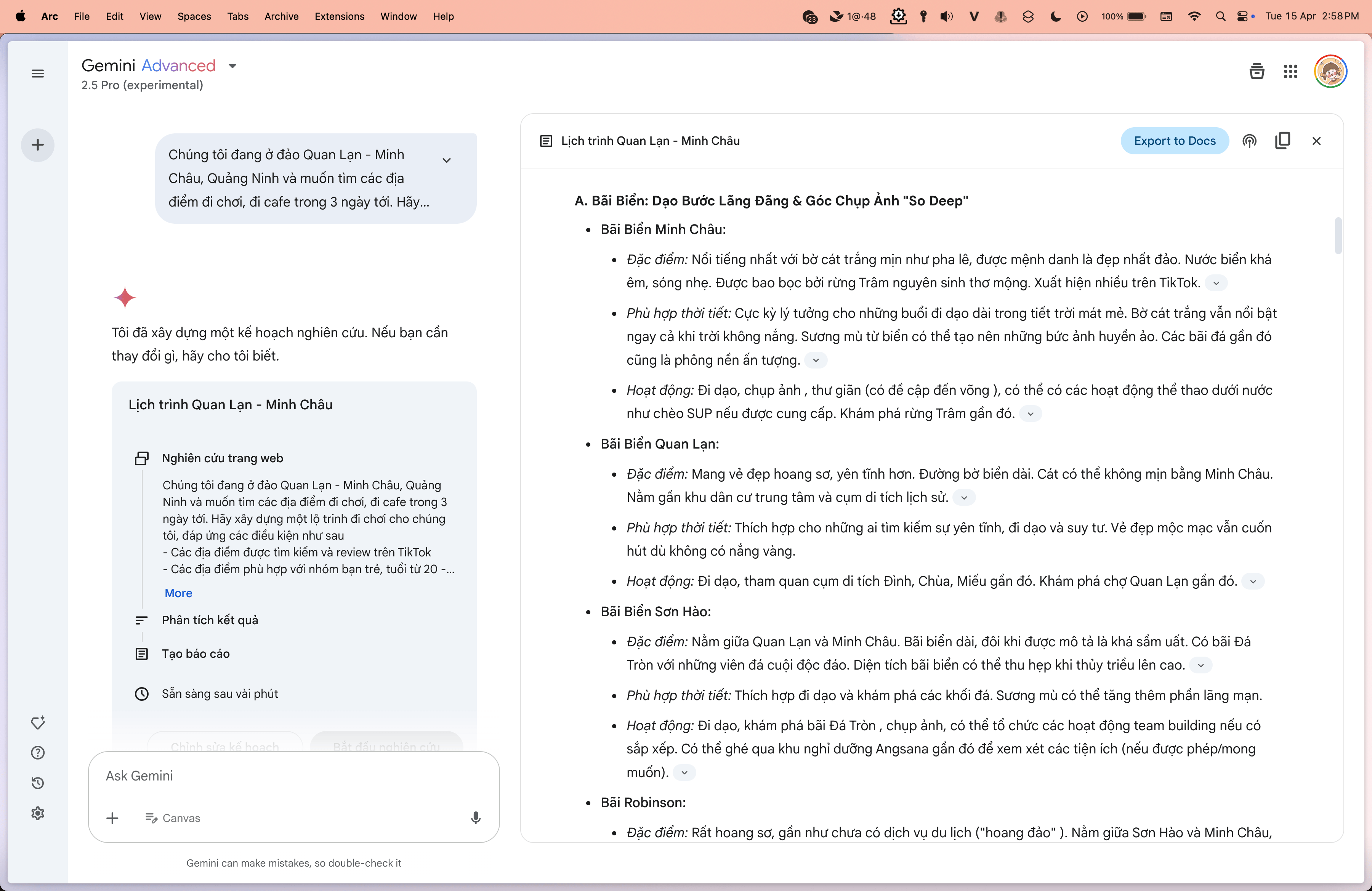This screenshot has height=891, width=1372.
Task: Open macOS Spotlight search icon
Action: [x=1220, y=16]
